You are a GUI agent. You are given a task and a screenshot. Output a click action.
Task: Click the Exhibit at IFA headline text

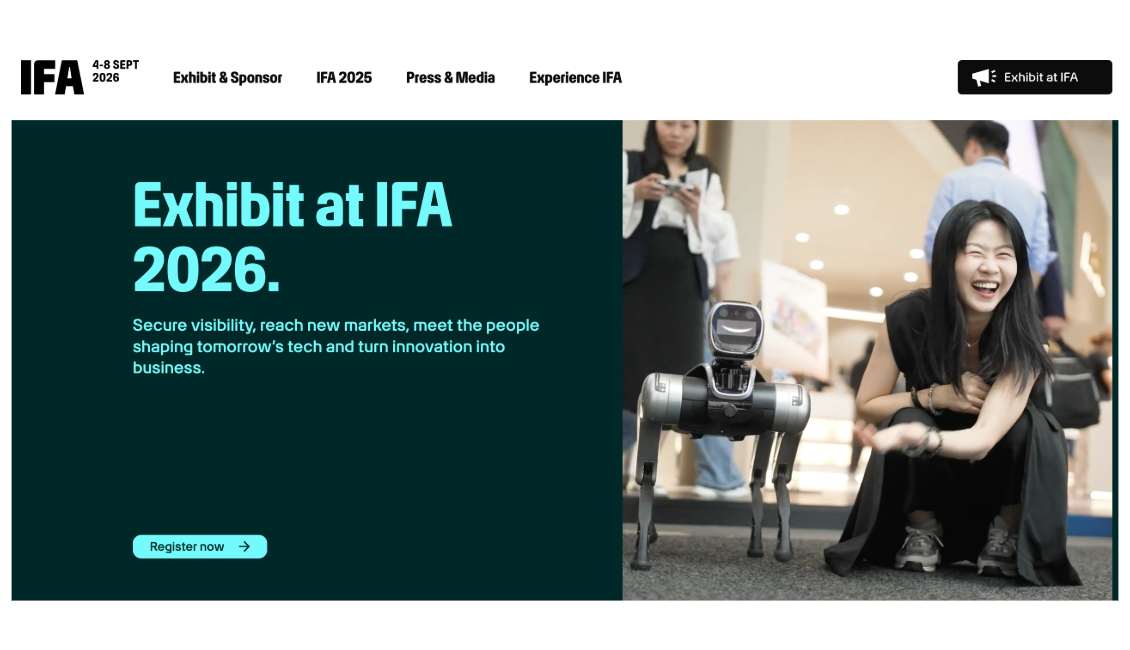292,205
